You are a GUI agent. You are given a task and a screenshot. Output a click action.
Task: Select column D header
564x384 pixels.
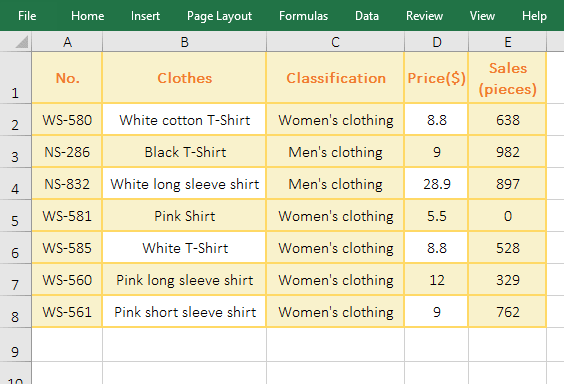(x=437, y=42)
